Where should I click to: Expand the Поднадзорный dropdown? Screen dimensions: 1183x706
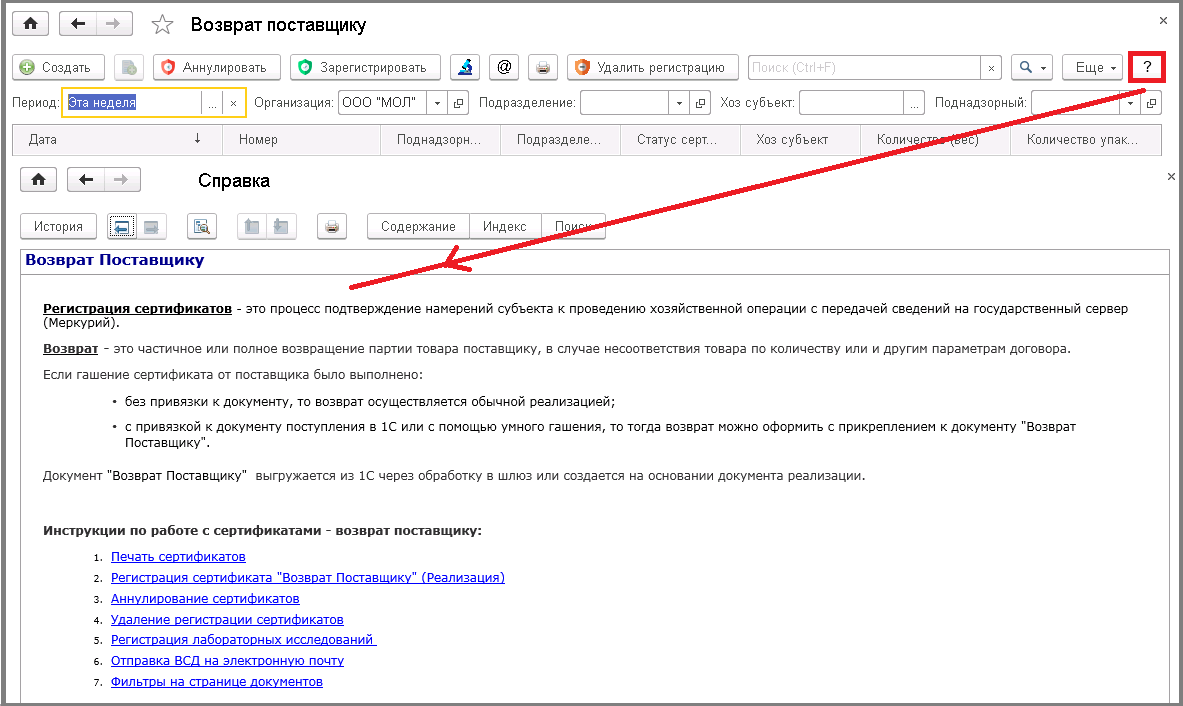1130,103
